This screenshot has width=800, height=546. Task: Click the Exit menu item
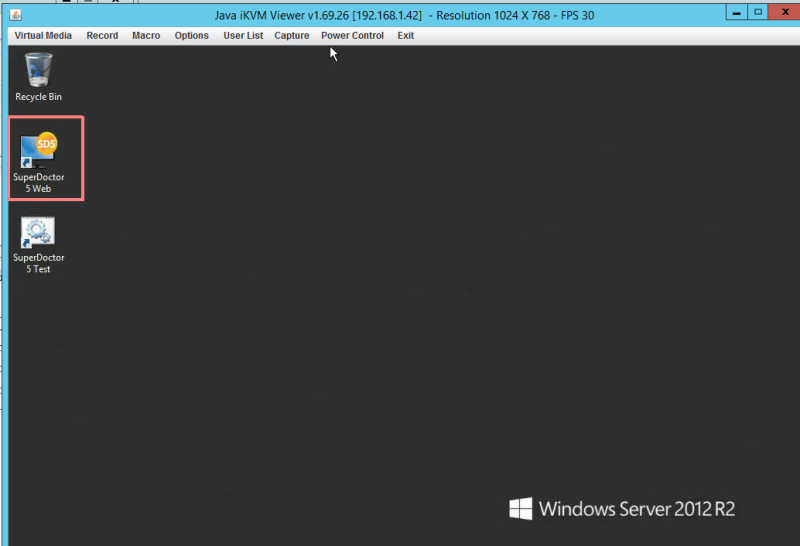pyautogui.click(x=406, y=36)
